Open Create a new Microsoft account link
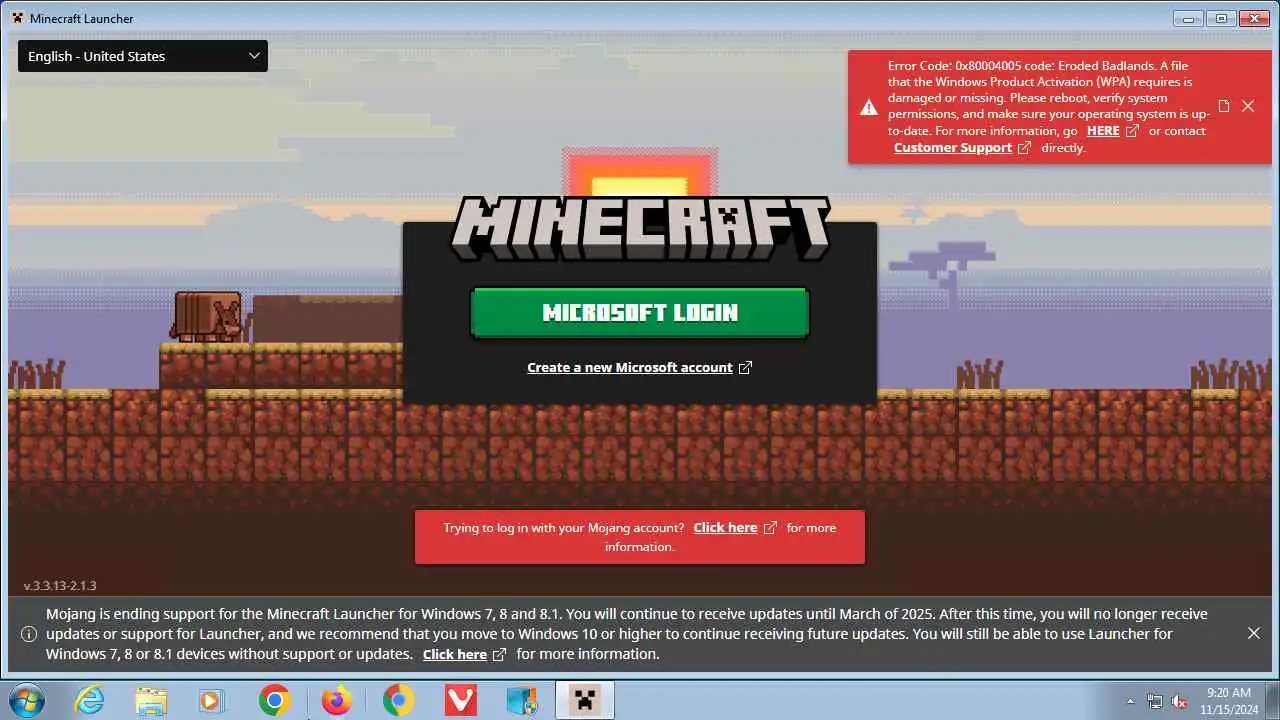Image resolution: width=1280 pixels, height=720 pixels. [x=630, y=368]
